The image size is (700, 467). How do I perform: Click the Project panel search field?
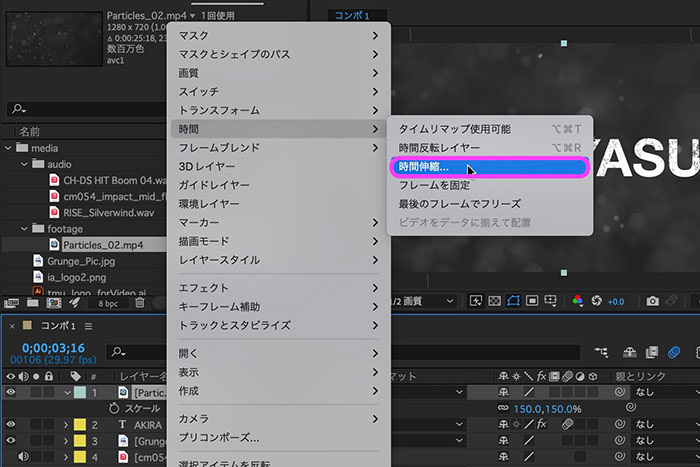(x=86, y=109)
